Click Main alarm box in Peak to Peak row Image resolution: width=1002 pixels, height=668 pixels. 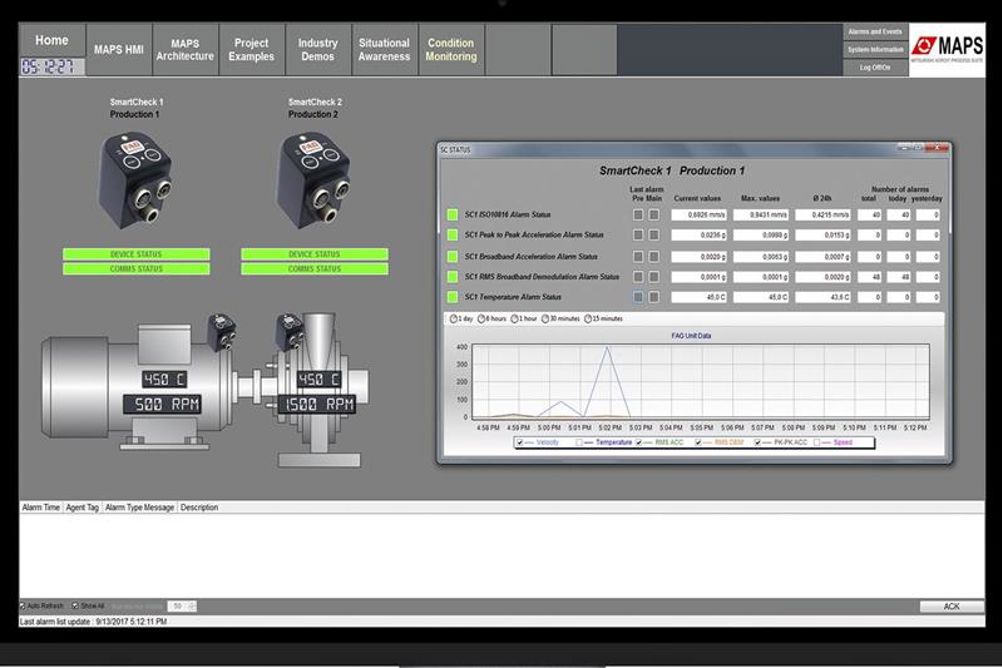[x=654, y=235]
